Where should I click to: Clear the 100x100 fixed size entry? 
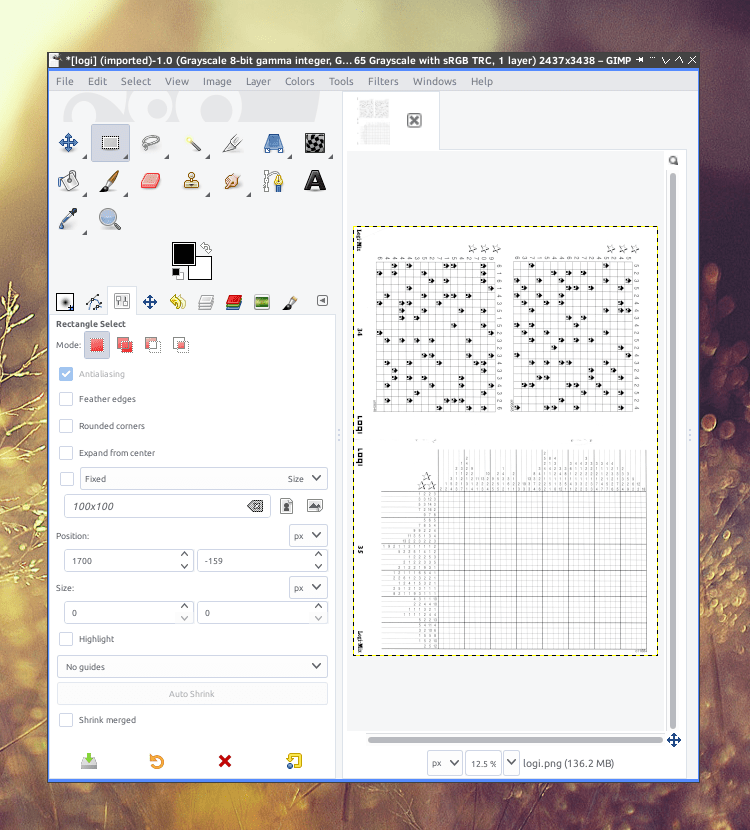(255, 507)
